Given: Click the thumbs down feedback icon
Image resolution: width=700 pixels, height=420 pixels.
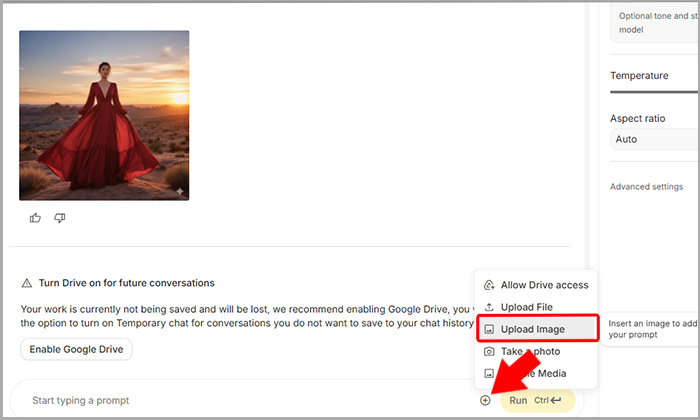Looking at the screenshot, I should (60, 217).
